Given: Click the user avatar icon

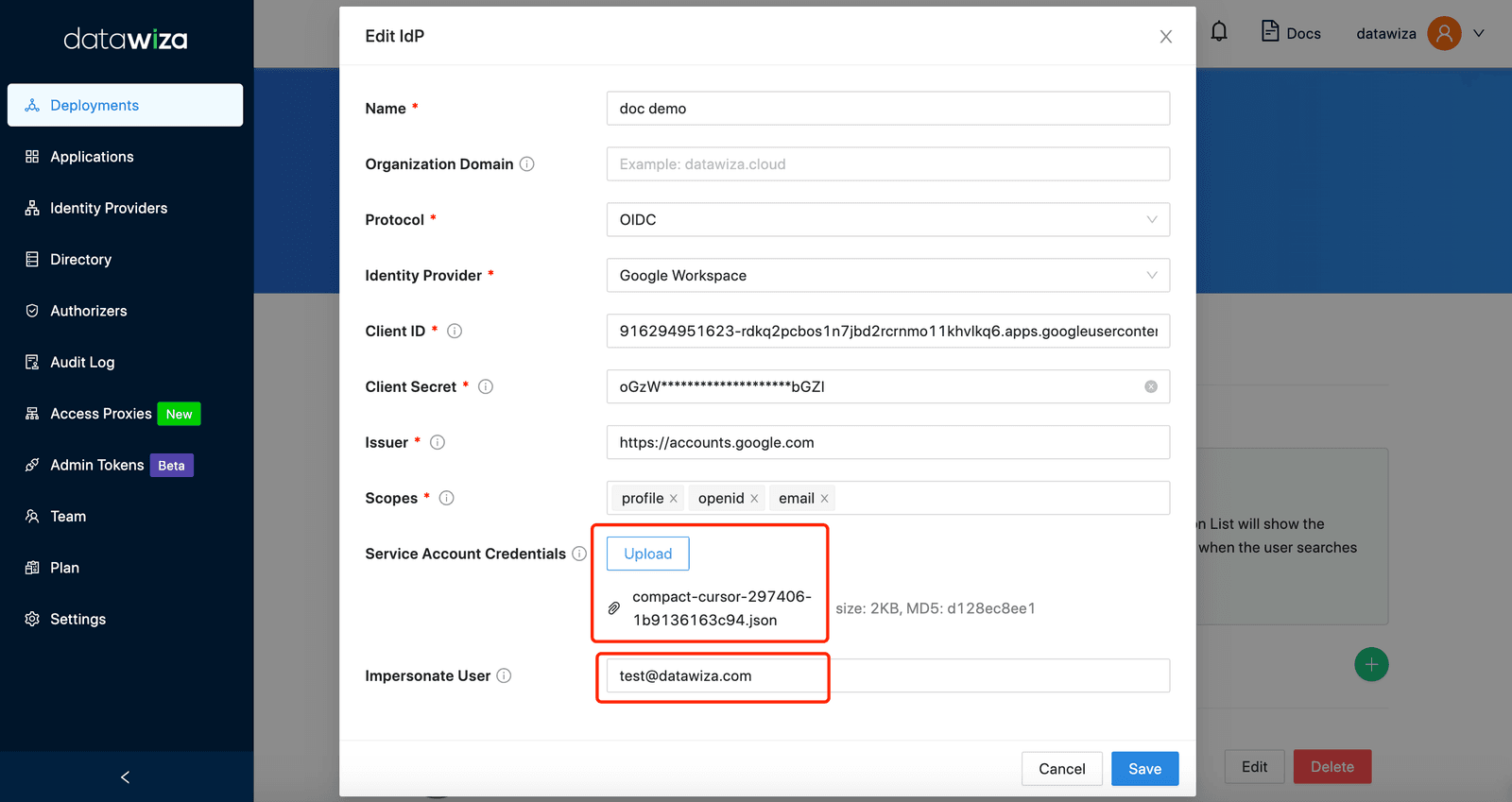Looking at the screenshot, I should coord(1444,33).
